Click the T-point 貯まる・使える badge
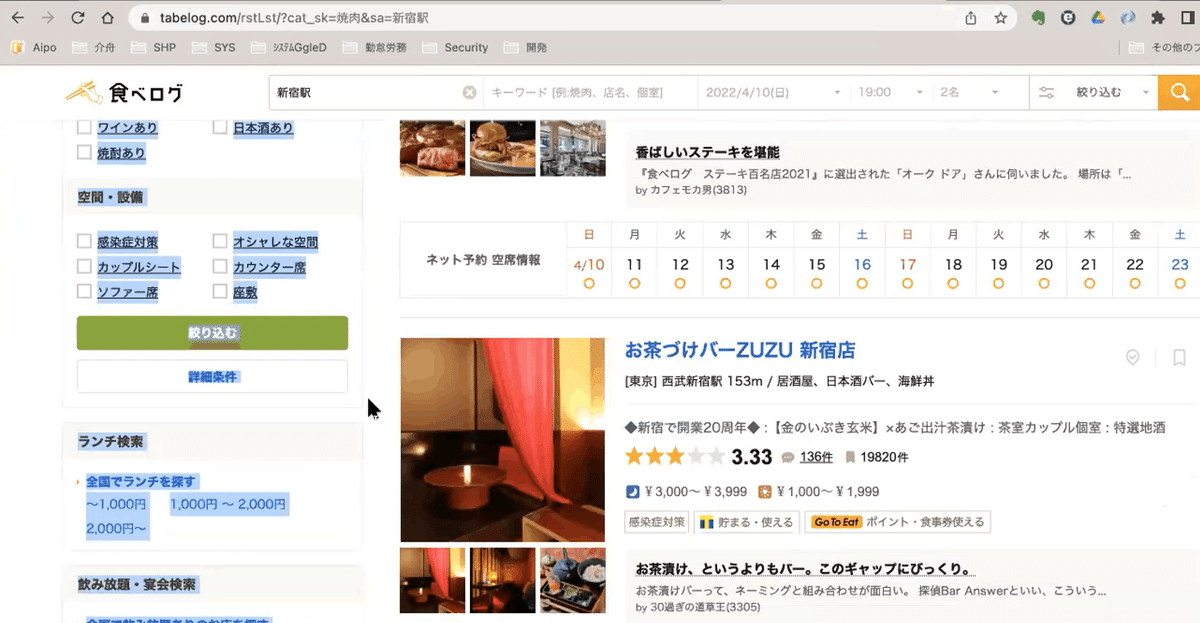The width and height of the screenshot is (1200, 623). tap(746, 522)
